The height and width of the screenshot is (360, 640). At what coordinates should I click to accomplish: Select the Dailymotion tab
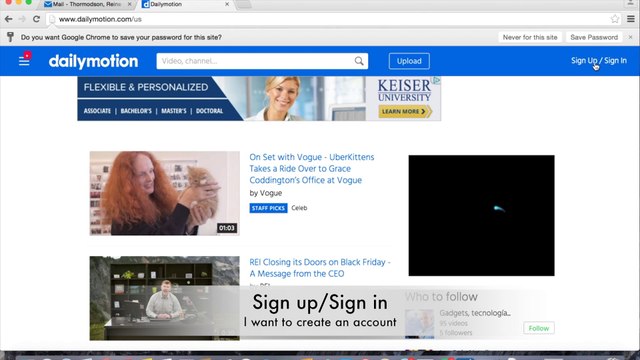(186, 4)
